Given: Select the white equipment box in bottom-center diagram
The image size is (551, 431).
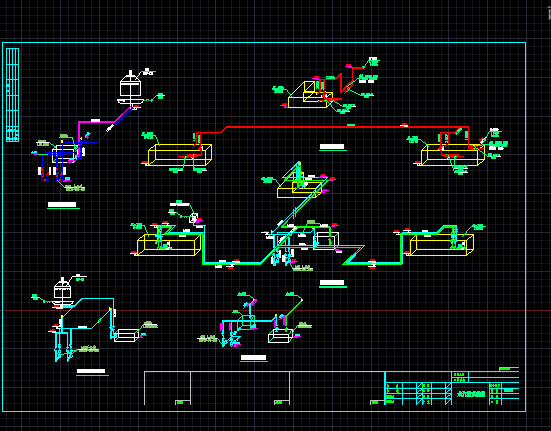Looking at the screenshot, I should coord(280,336).
